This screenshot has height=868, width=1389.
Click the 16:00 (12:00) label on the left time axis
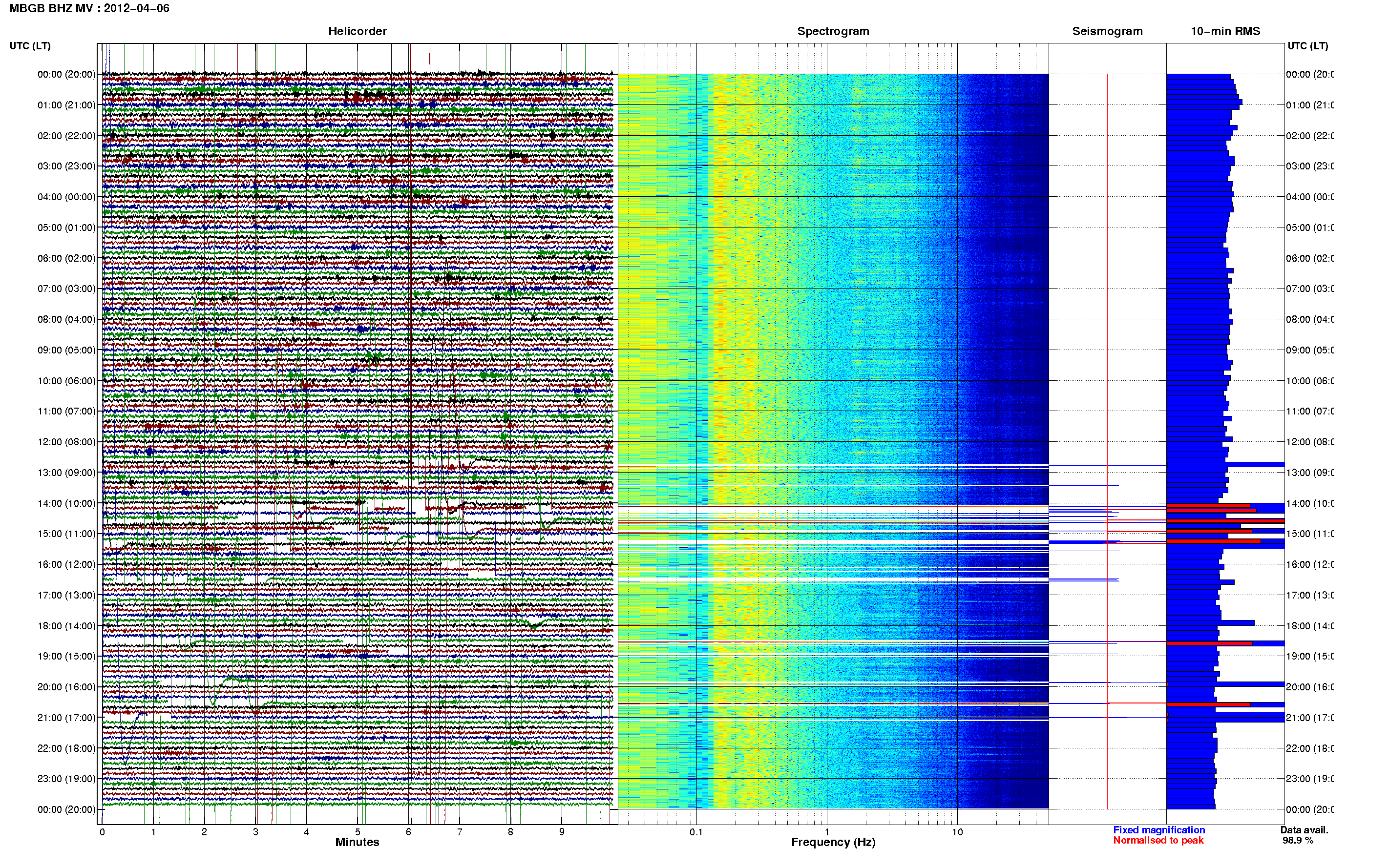click(x=66, y=565)
